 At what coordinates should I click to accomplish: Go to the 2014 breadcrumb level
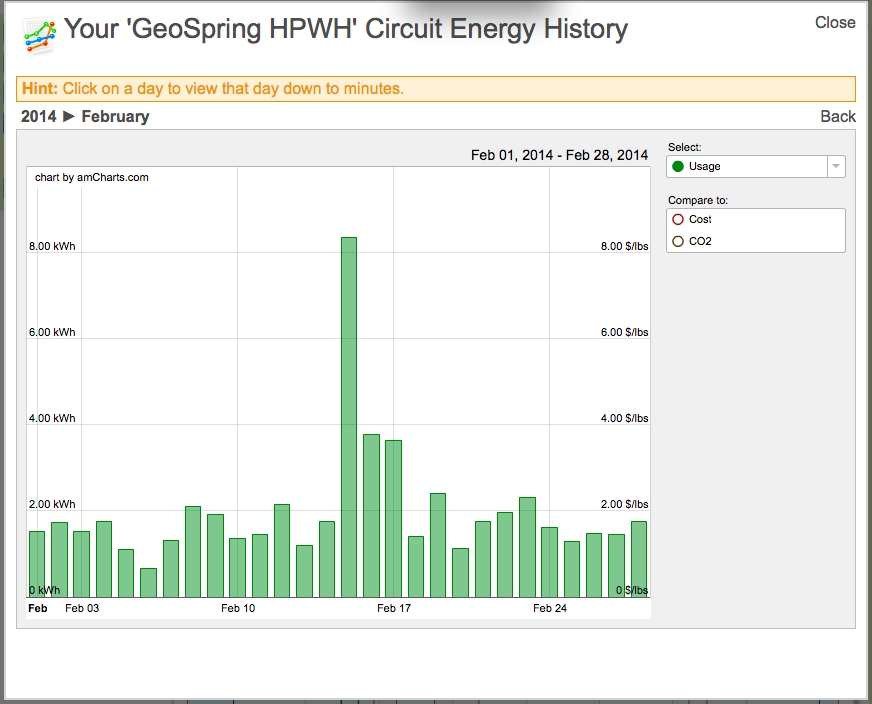click(38, 116)
